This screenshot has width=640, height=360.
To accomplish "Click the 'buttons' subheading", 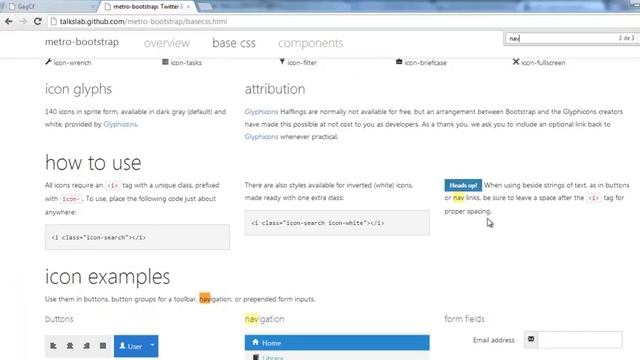I will click(59, 319).
